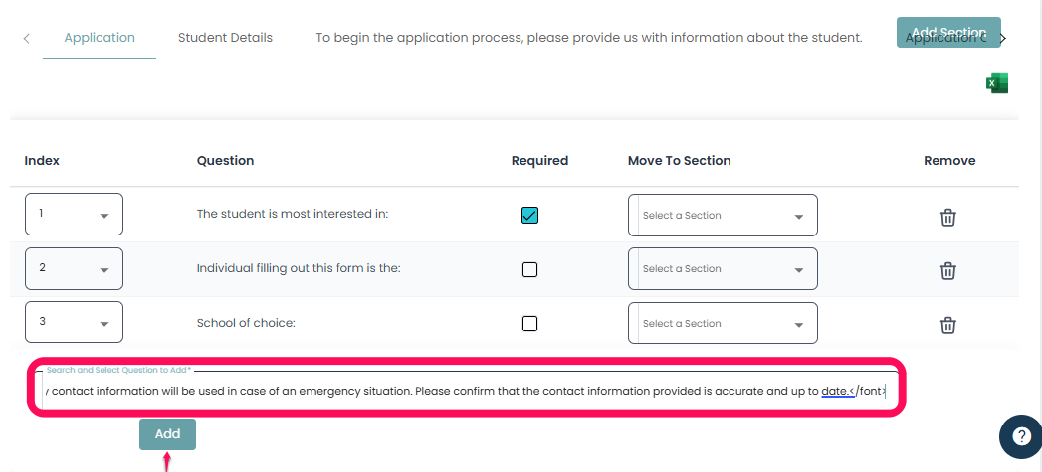Open the help question mark button
The height and width of the screenshot is (472, 1042).
pos(1020,436)
